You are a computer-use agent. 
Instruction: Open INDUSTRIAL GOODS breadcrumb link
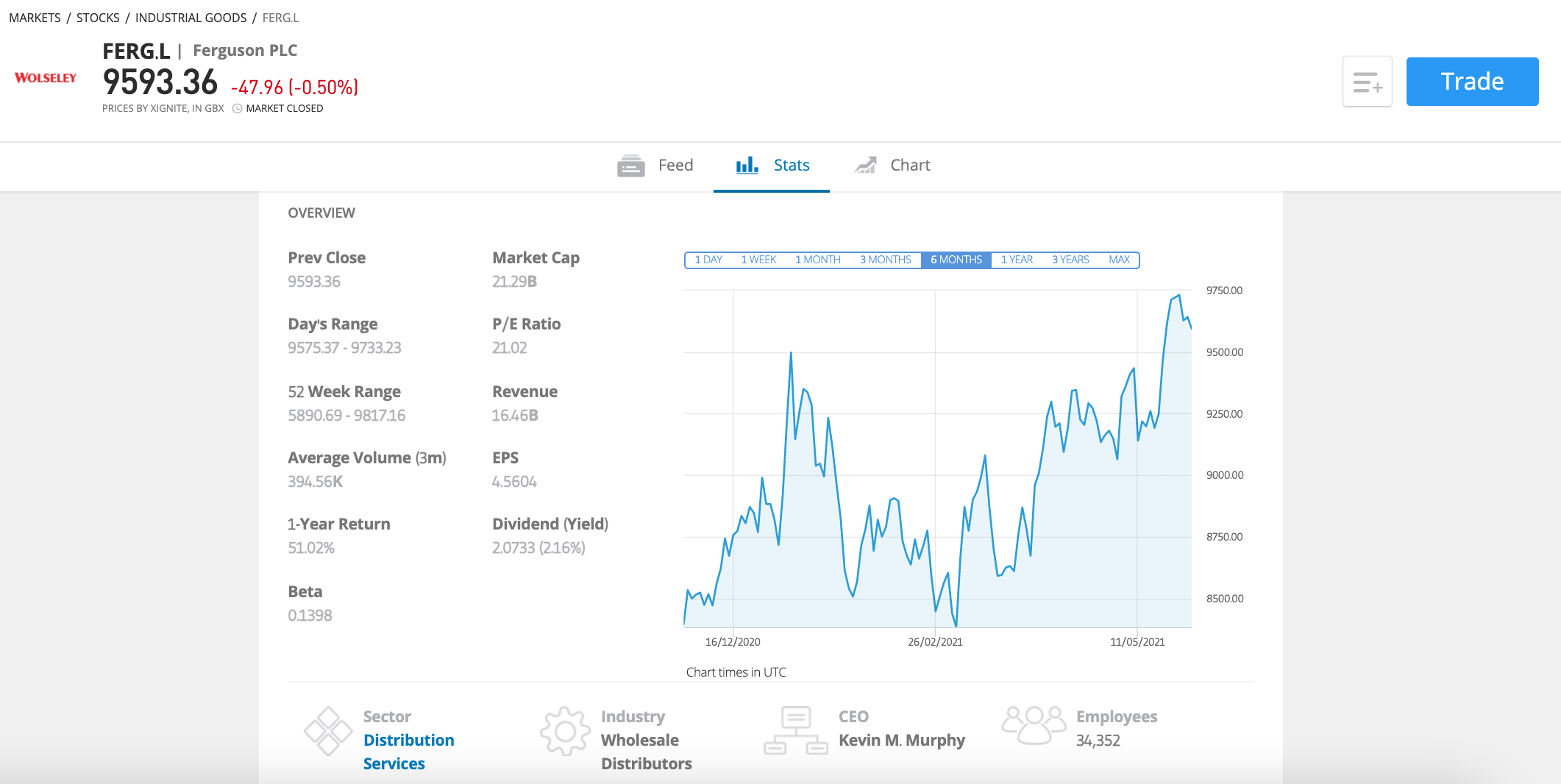(x=191, y=18)
